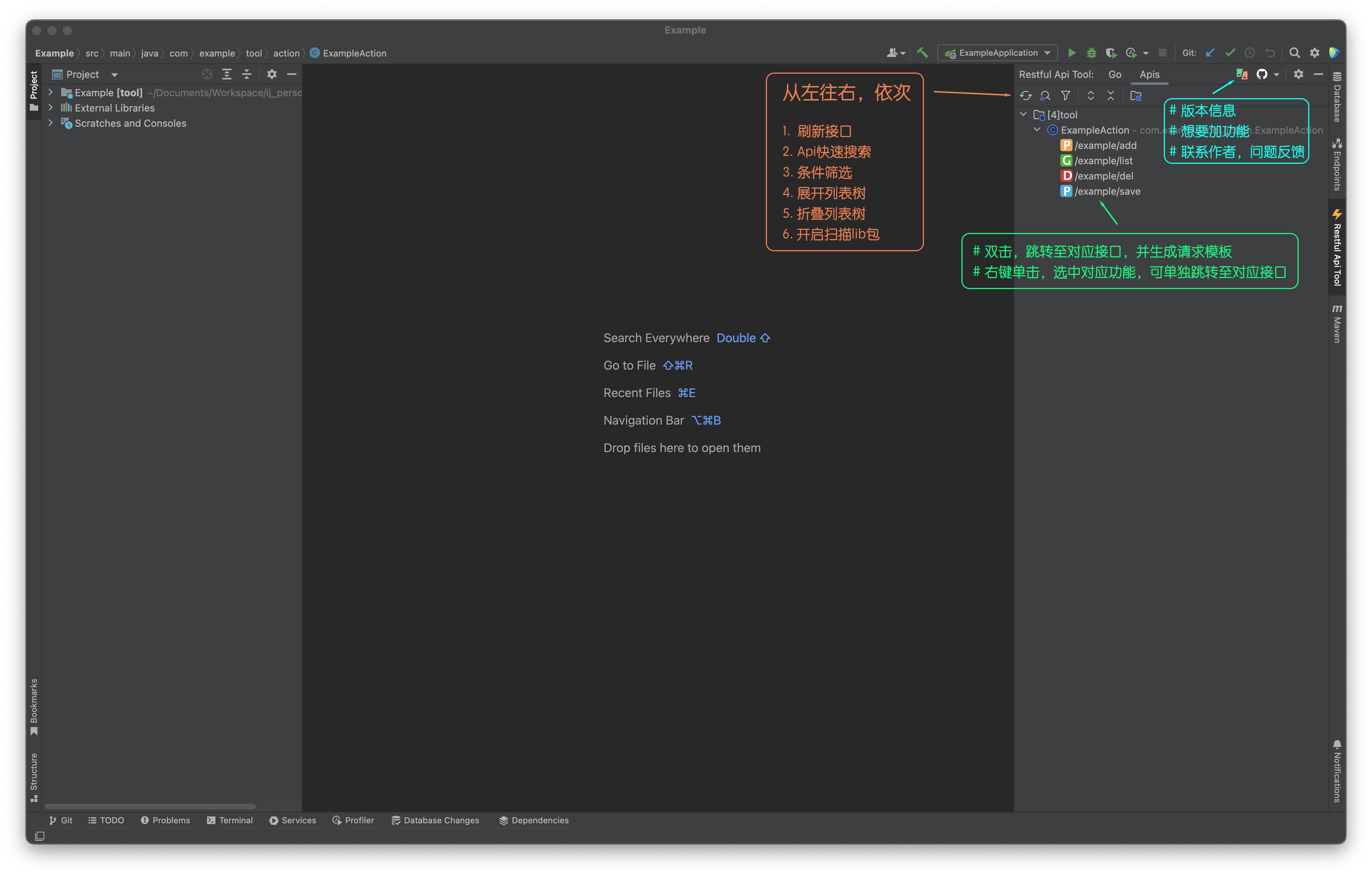Apply condition filter on API list
This screenshot has height=876, width=1372.
(1066, 95)
